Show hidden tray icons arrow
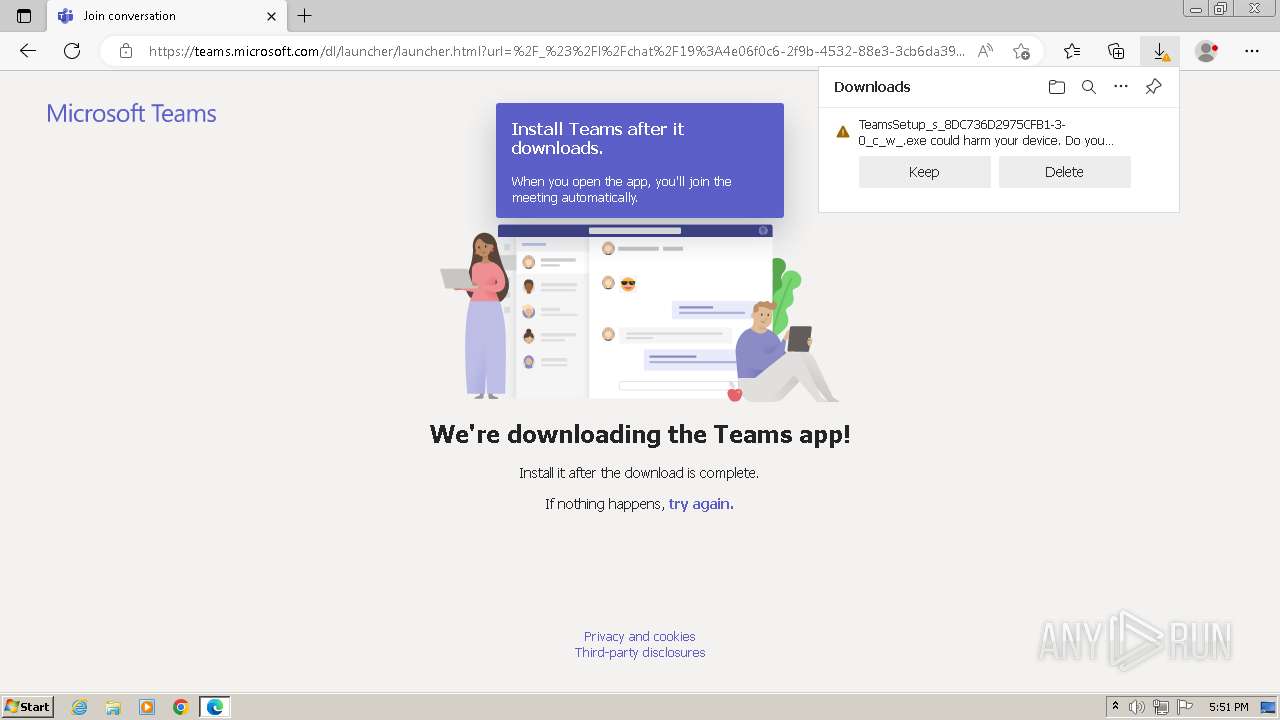The width and height of the screenshot is (1280, 720). [1115, 707]
